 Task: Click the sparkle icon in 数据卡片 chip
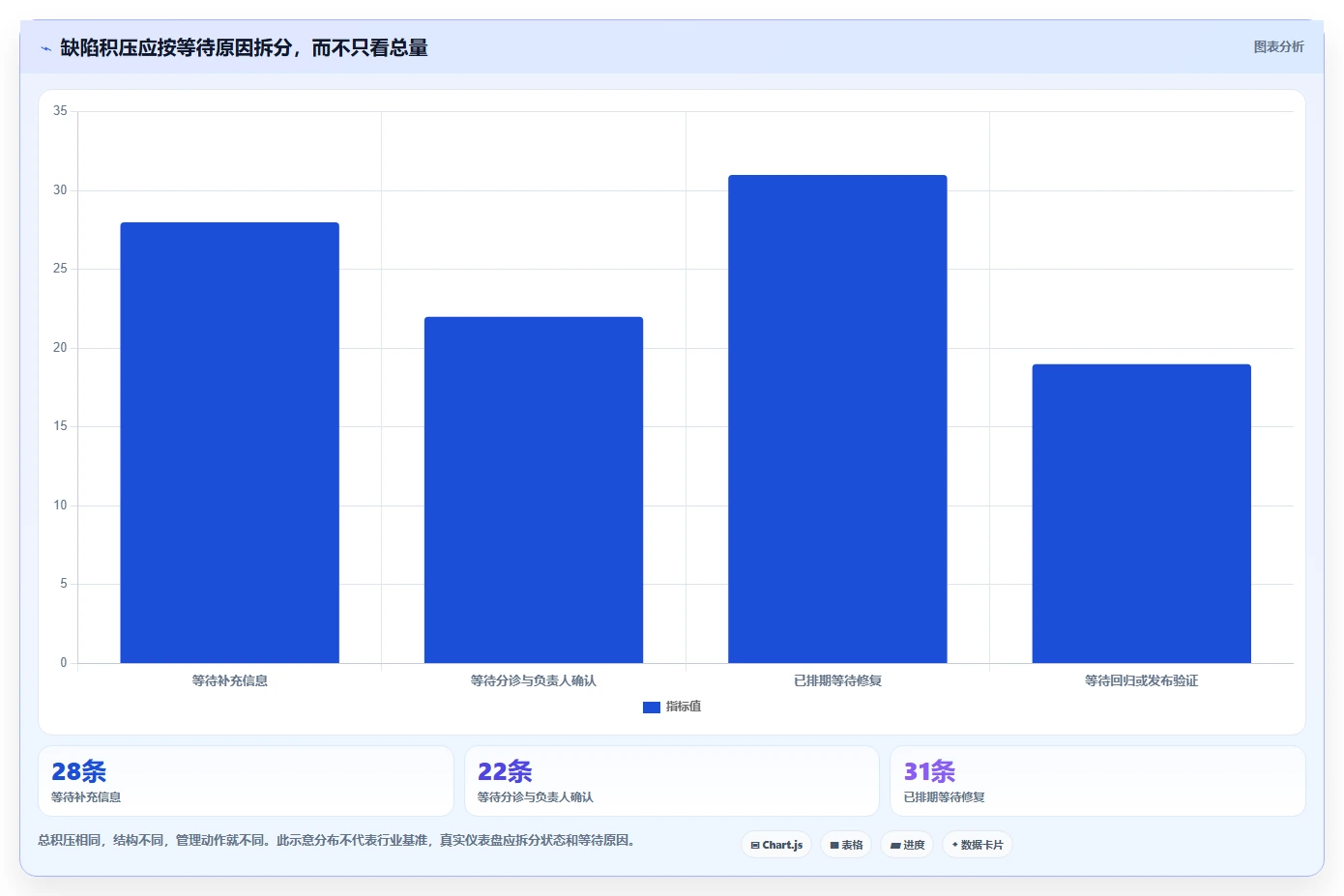pos(954,845)
